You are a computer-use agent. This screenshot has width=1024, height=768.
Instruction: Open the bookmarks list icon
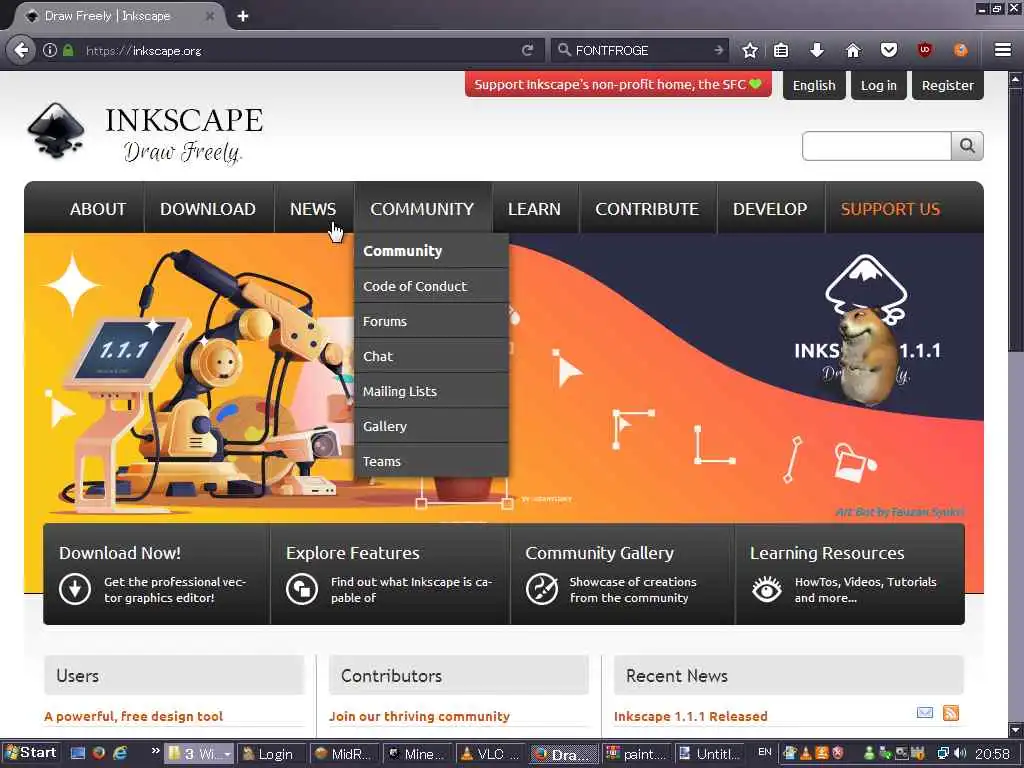click(x=780, y=50)
